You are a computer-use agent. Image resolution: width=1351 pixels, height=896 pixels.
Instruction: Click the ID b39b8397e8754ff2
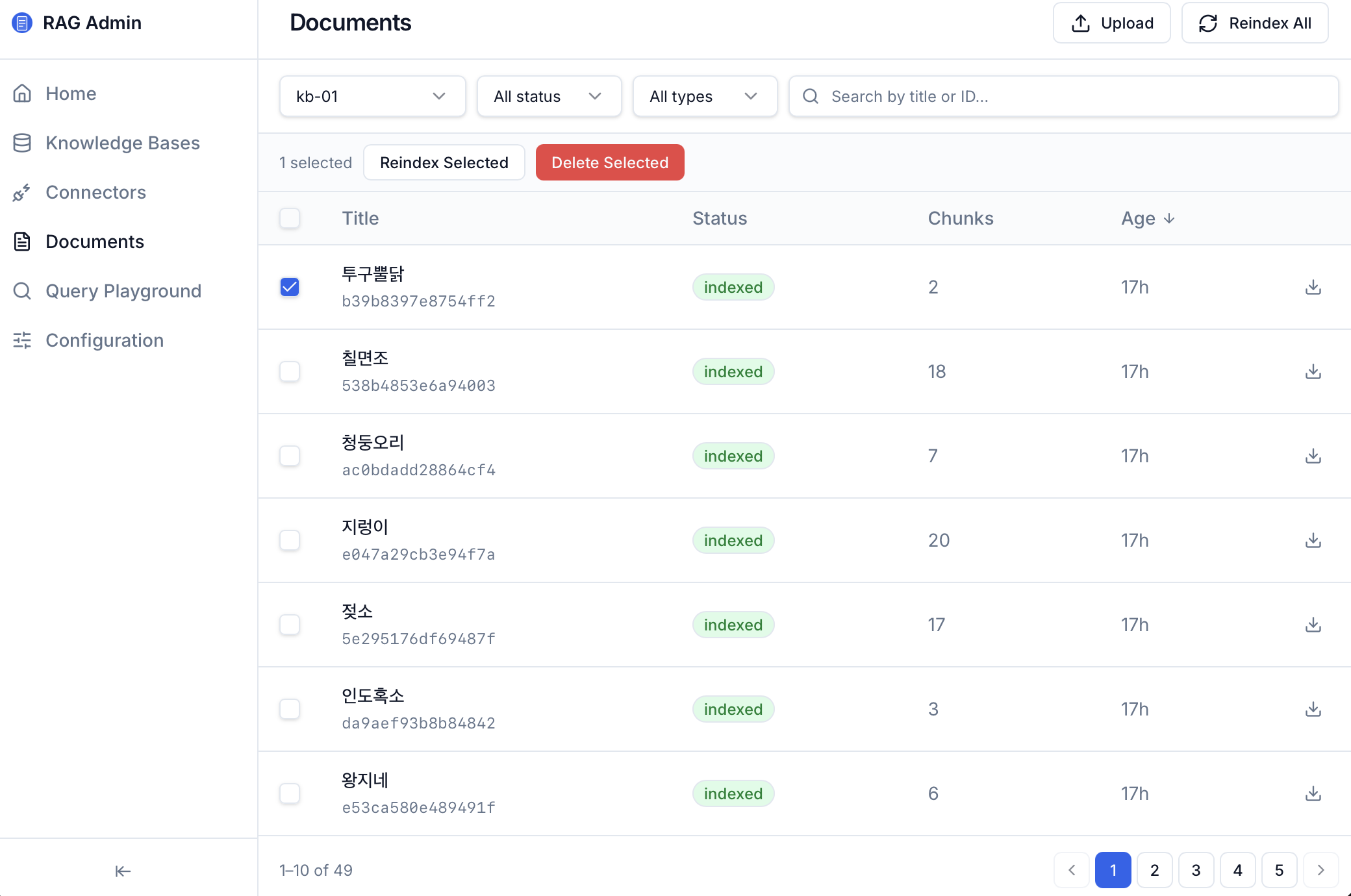[x=419, y=301]
